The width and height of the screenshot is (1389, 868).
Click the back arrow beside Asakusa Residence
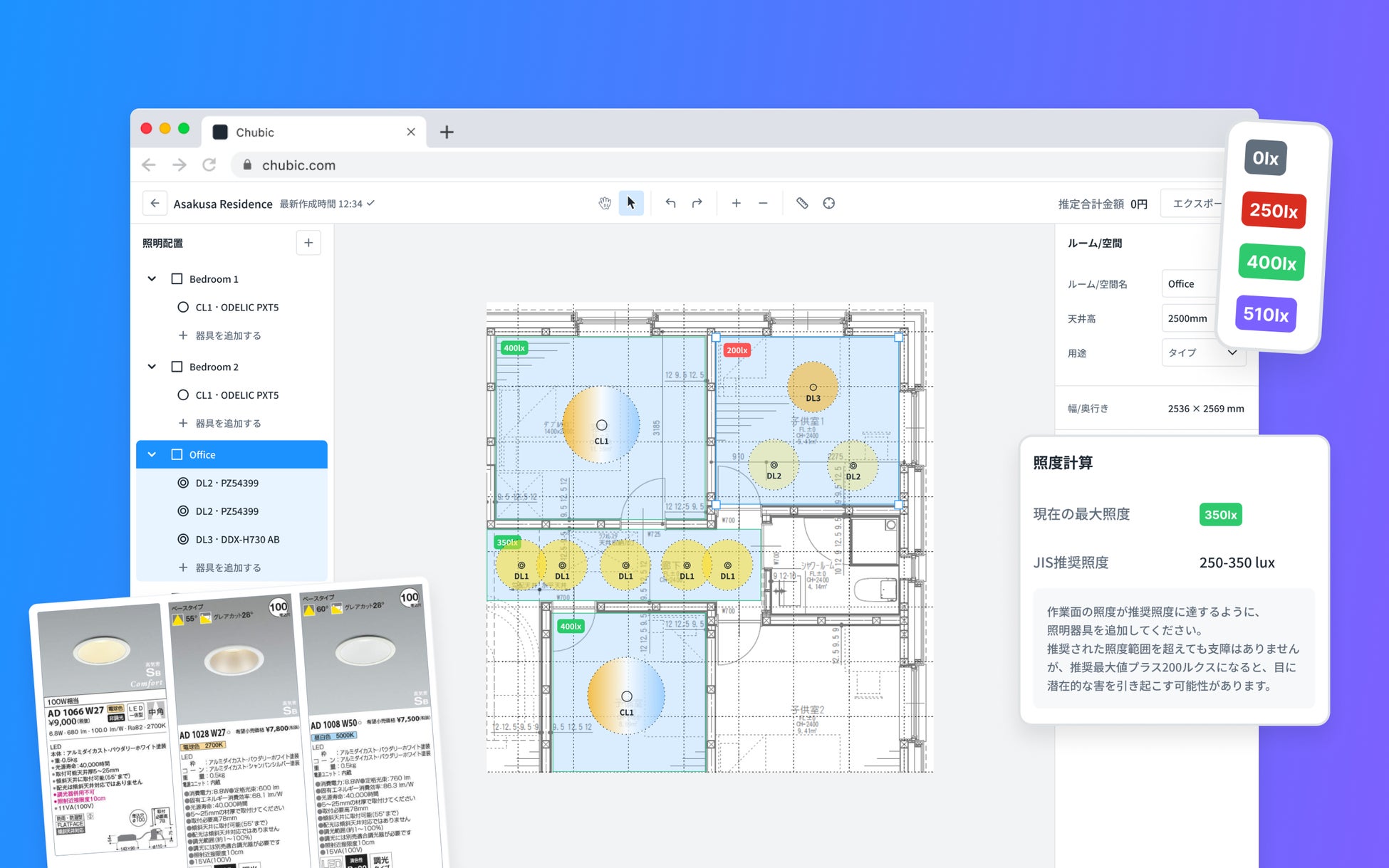pyautogui.click(x=155, y=204)
